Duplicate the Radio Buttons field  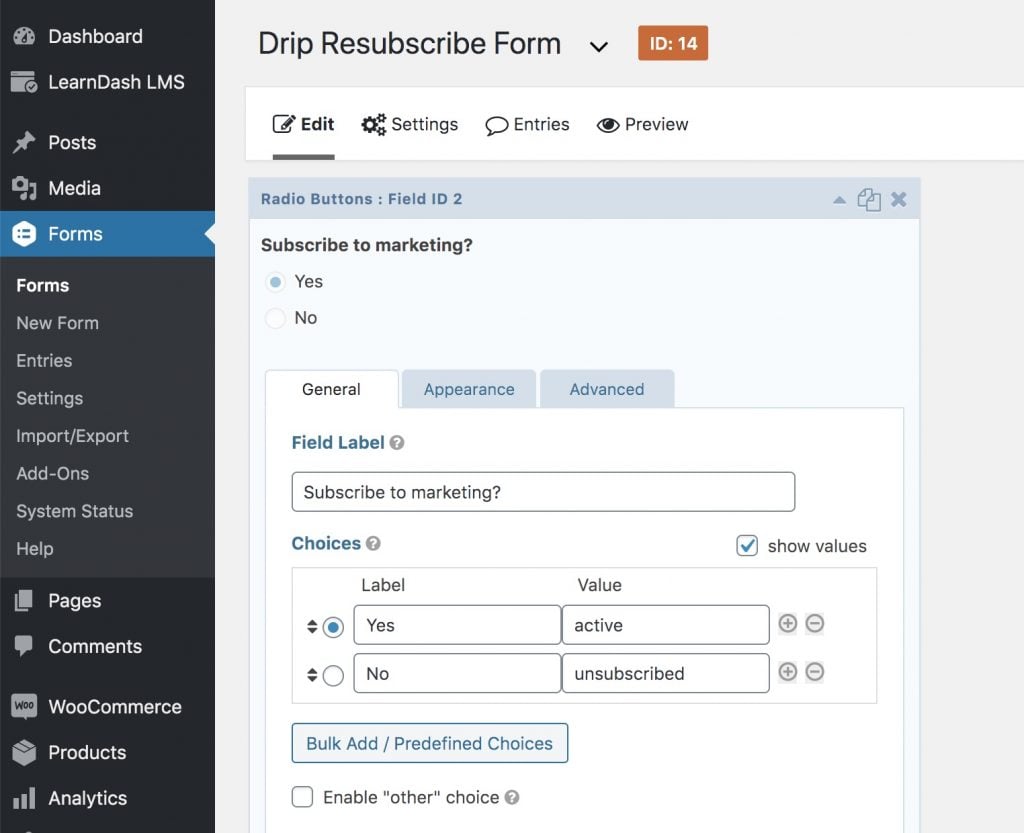coord(869,199)
